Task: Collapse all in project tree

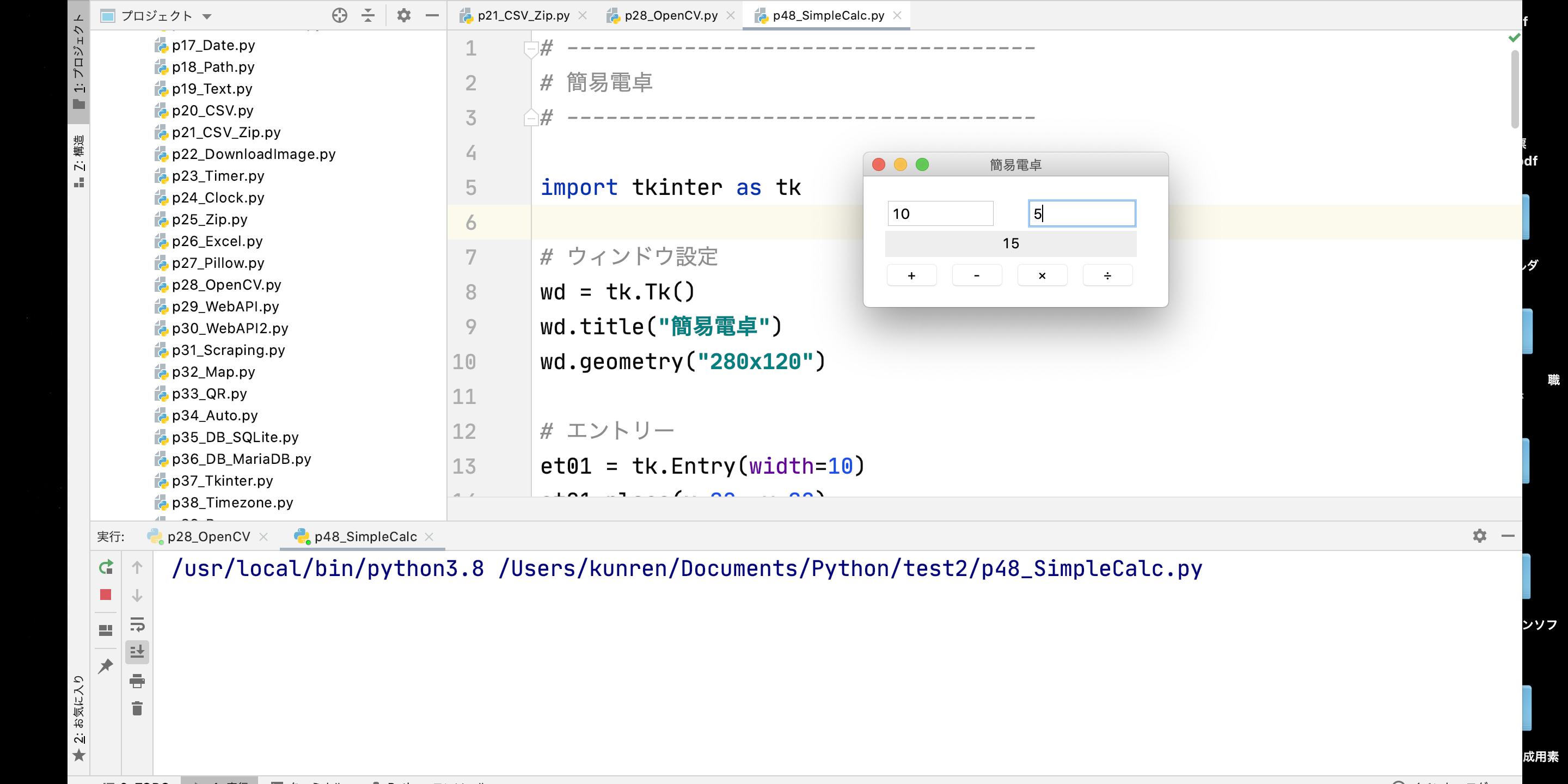Action: pos(367,16)
